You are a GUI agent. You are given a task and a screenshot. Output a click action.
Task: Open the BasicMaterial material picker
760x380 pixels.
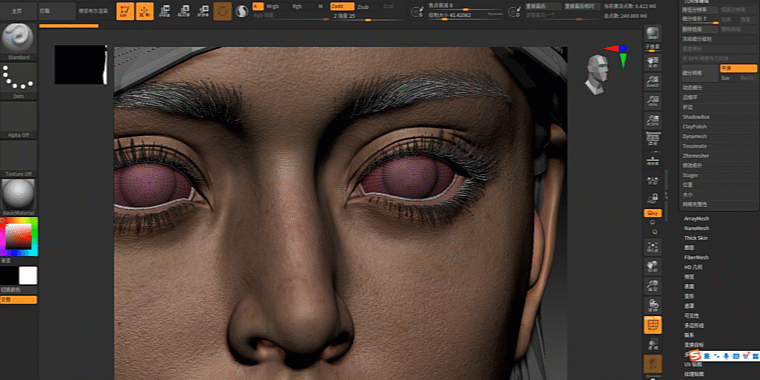[18, 197]
